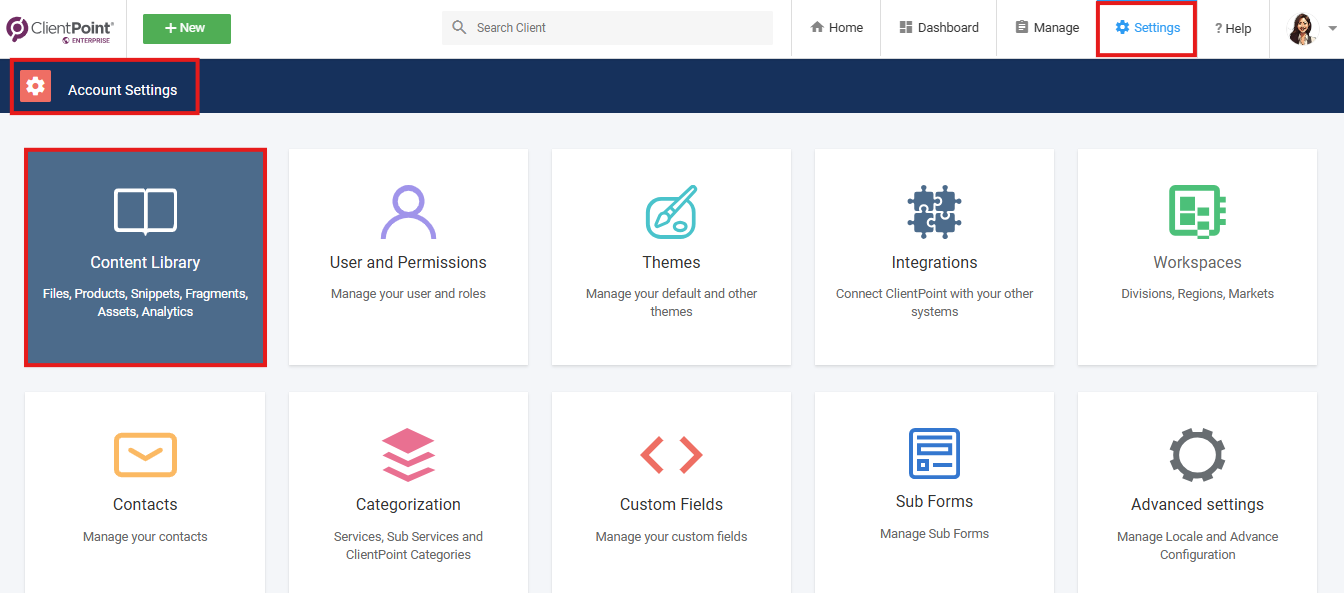The image size is (1344, 593).
Task: Open the profile avatar picture
Action: click(x=1303, y=29)
